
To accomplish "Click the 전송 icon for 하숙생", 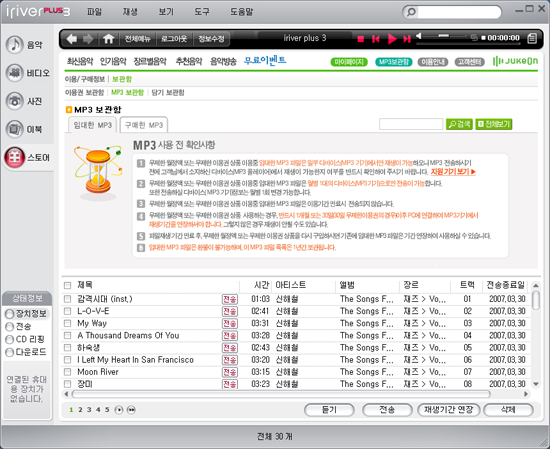I will [230, 348].
